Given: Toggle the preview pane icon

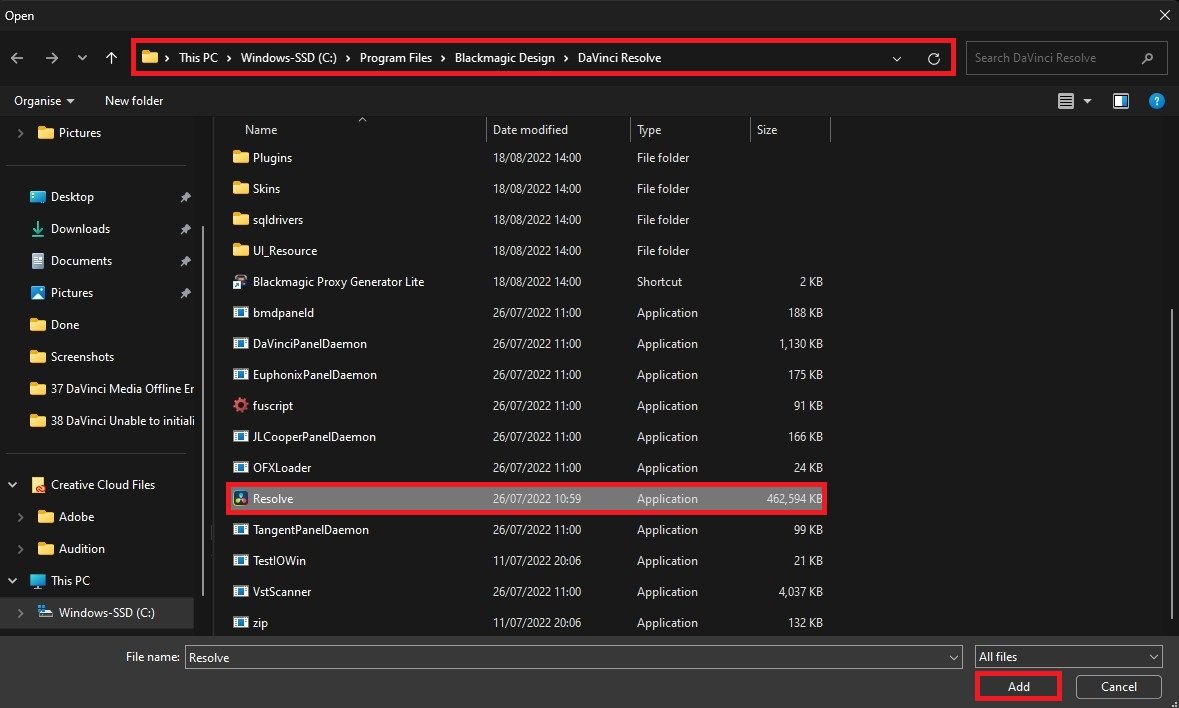Looking at the screenshot, I should [x=1121, y=101].
